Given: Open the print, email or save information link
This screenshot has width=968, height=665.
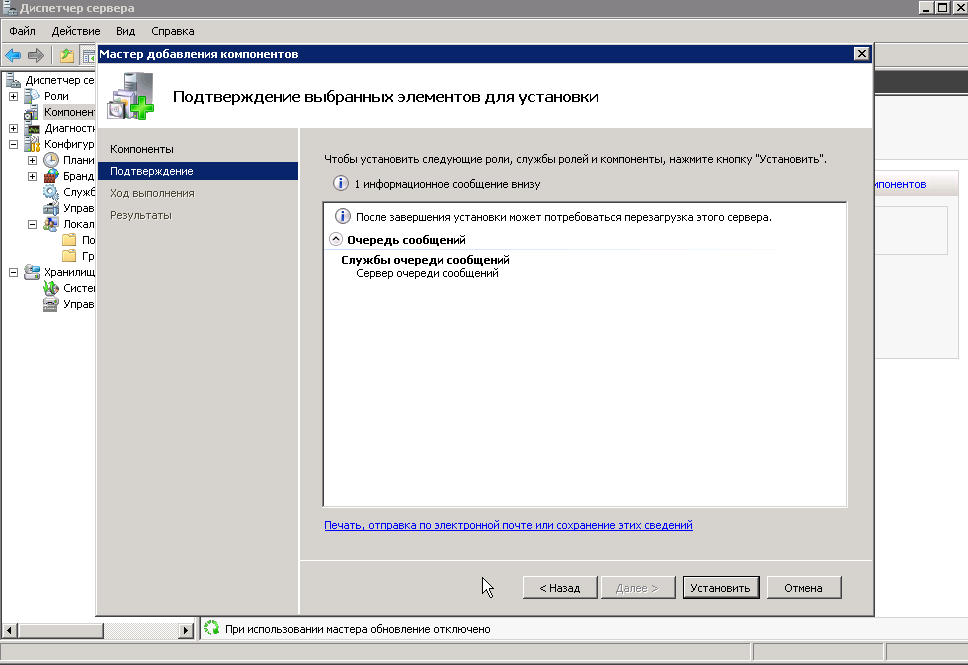Looking at the screenshot, I should [x=508, y=525].
